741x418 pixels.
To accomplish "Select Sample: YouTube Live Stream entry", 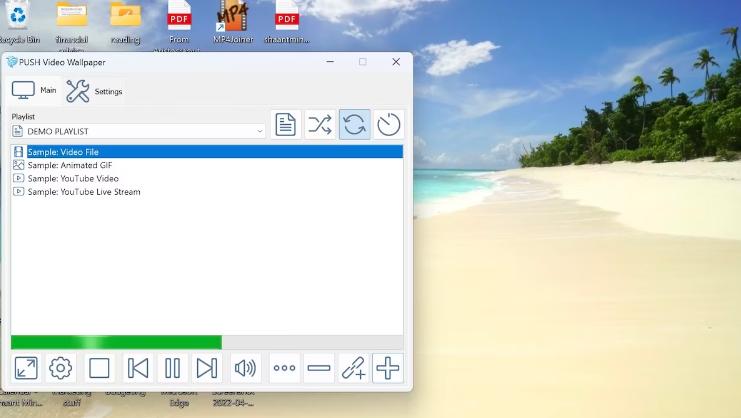I will click(207, 192).
